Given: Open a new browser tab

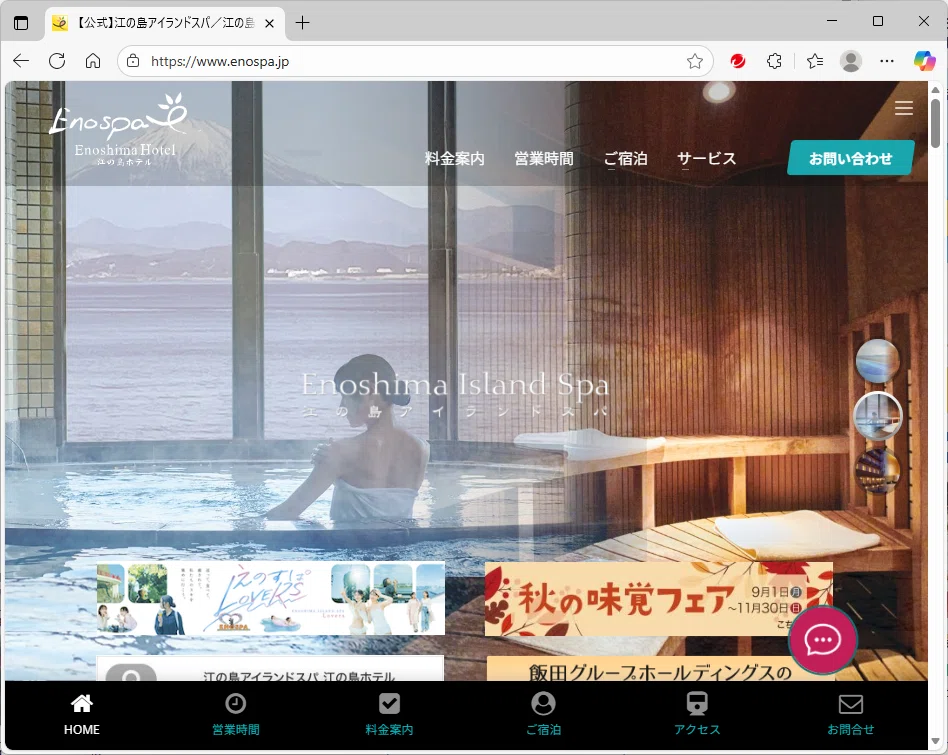Looking at the screenshot, I should point(302,23).
